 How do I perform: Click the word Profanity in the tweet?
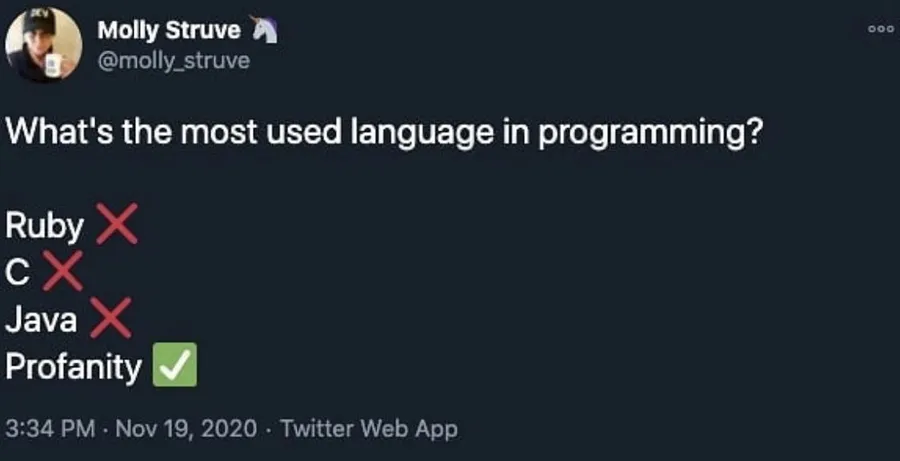point(74,368)
